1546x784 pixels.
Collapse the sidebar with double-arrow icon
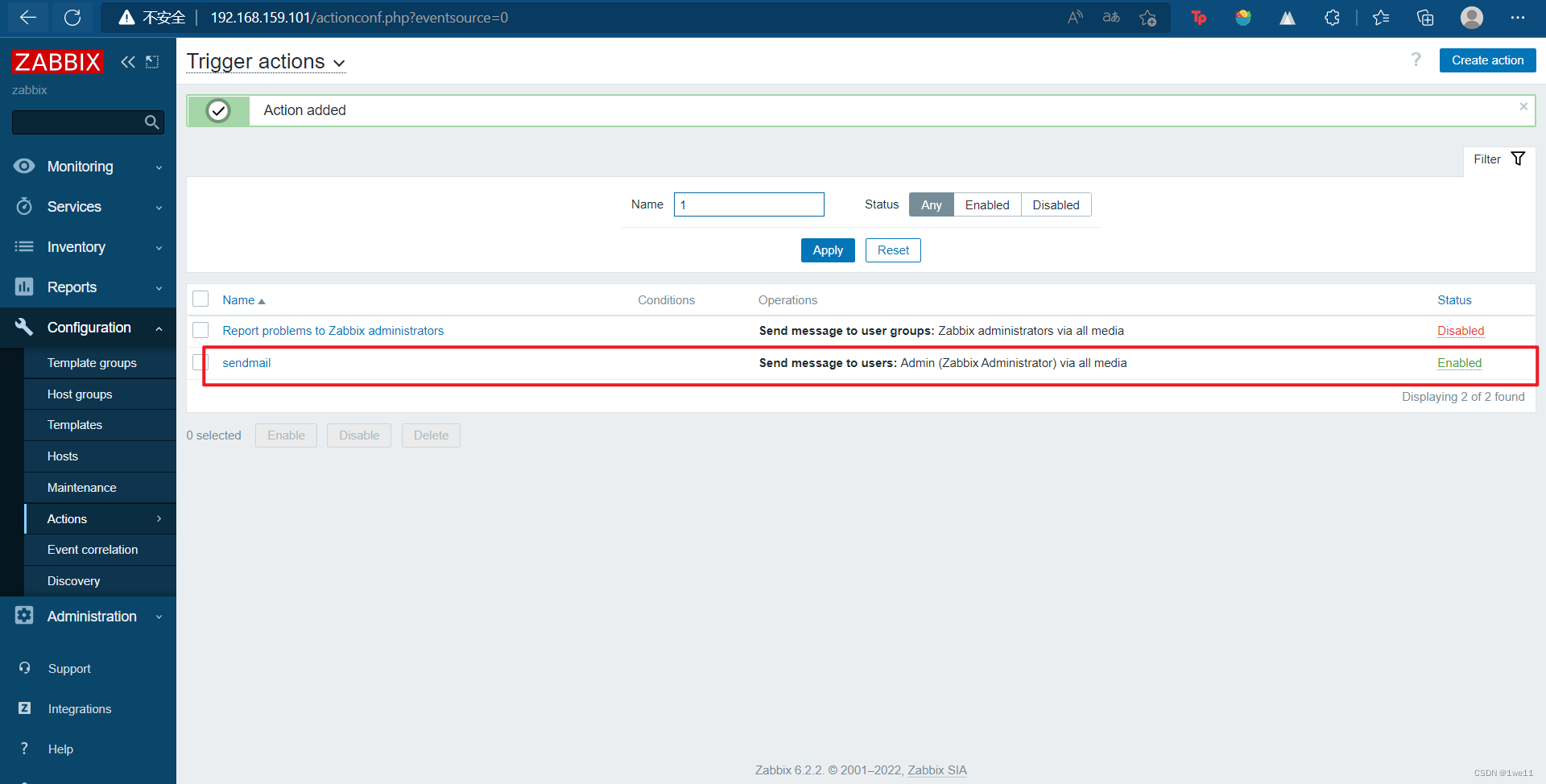(128, 62)
